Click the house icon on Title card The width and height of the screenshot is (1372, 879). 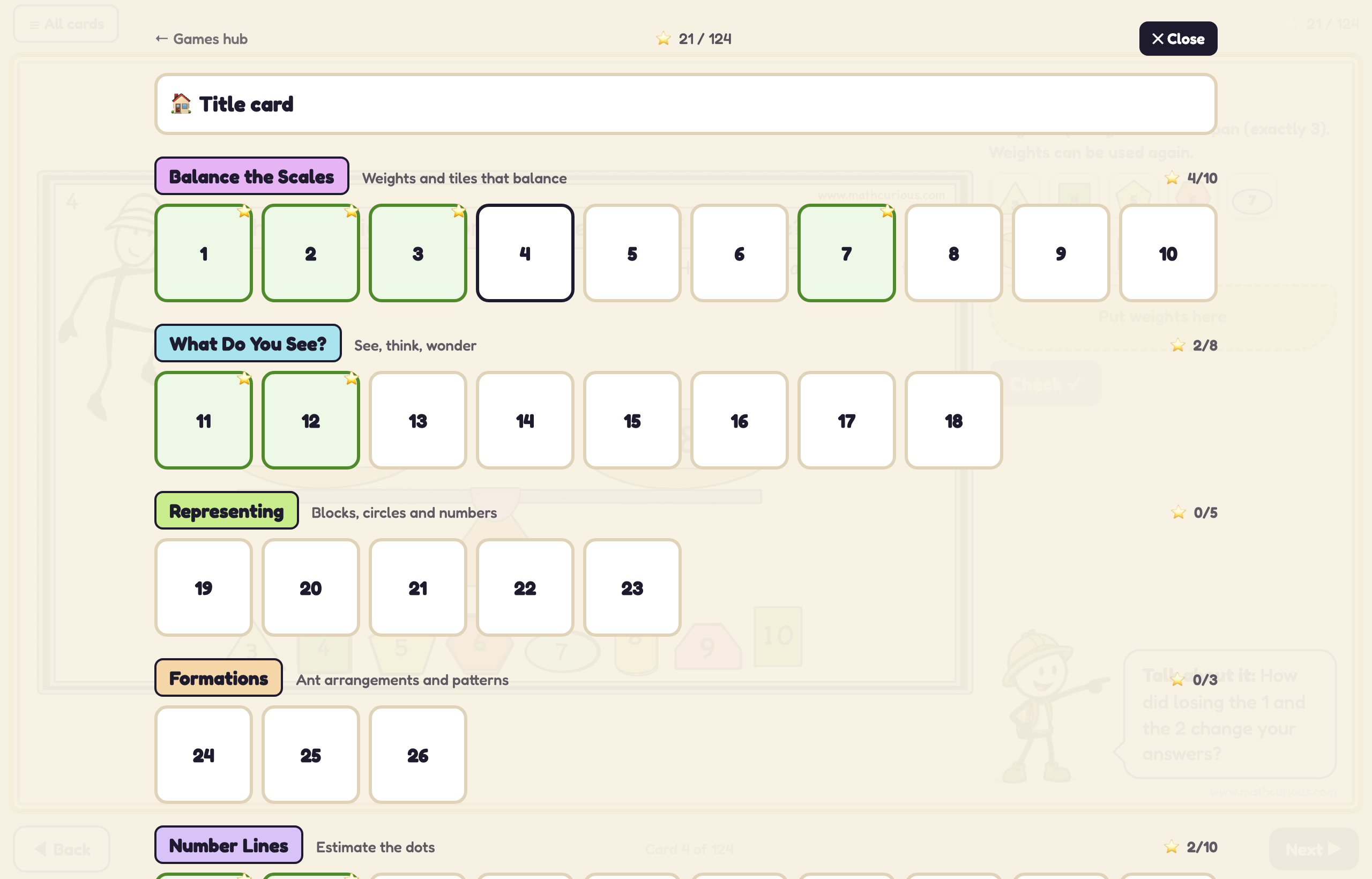coord(182,103)
